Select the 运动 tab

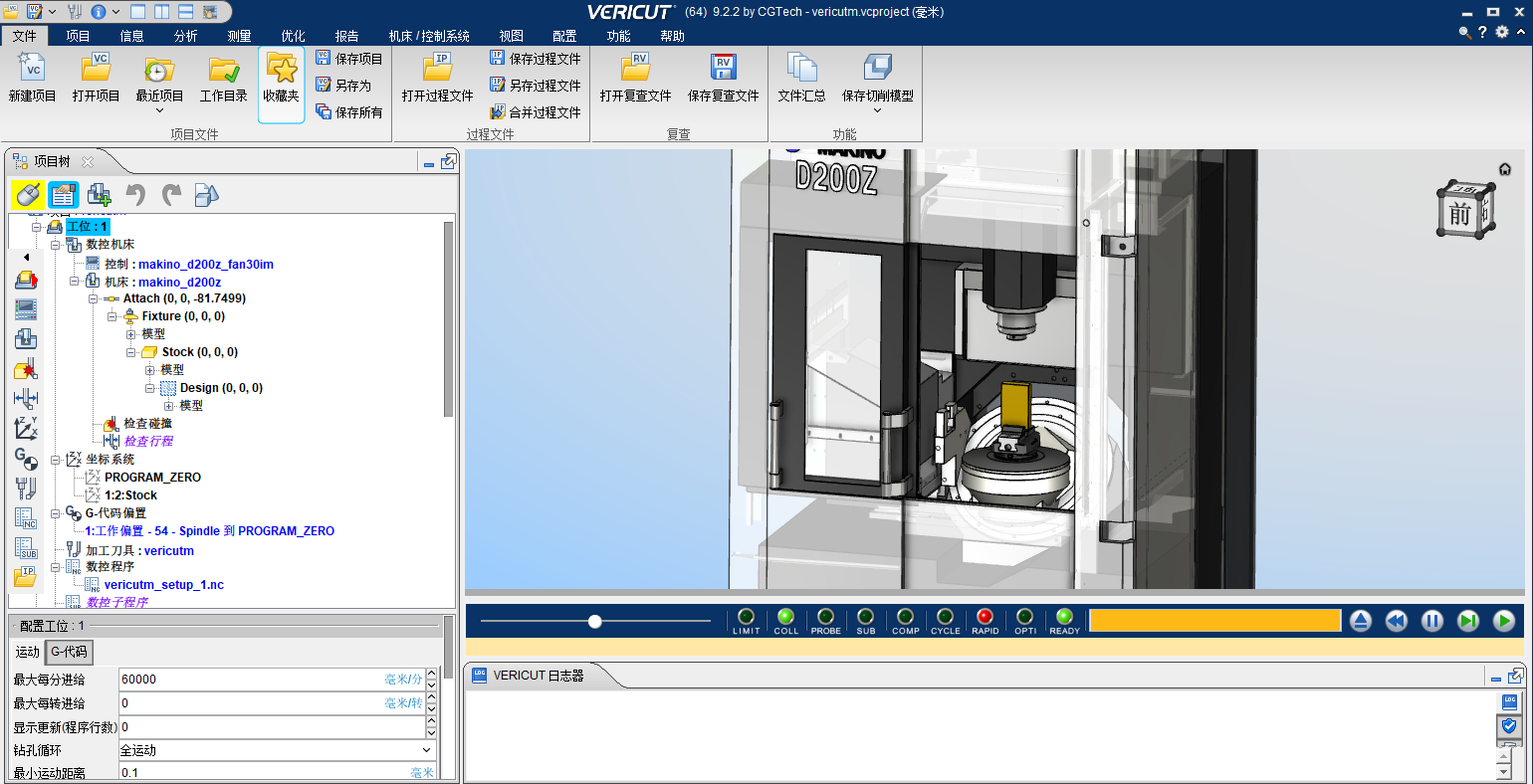(27, 652)
